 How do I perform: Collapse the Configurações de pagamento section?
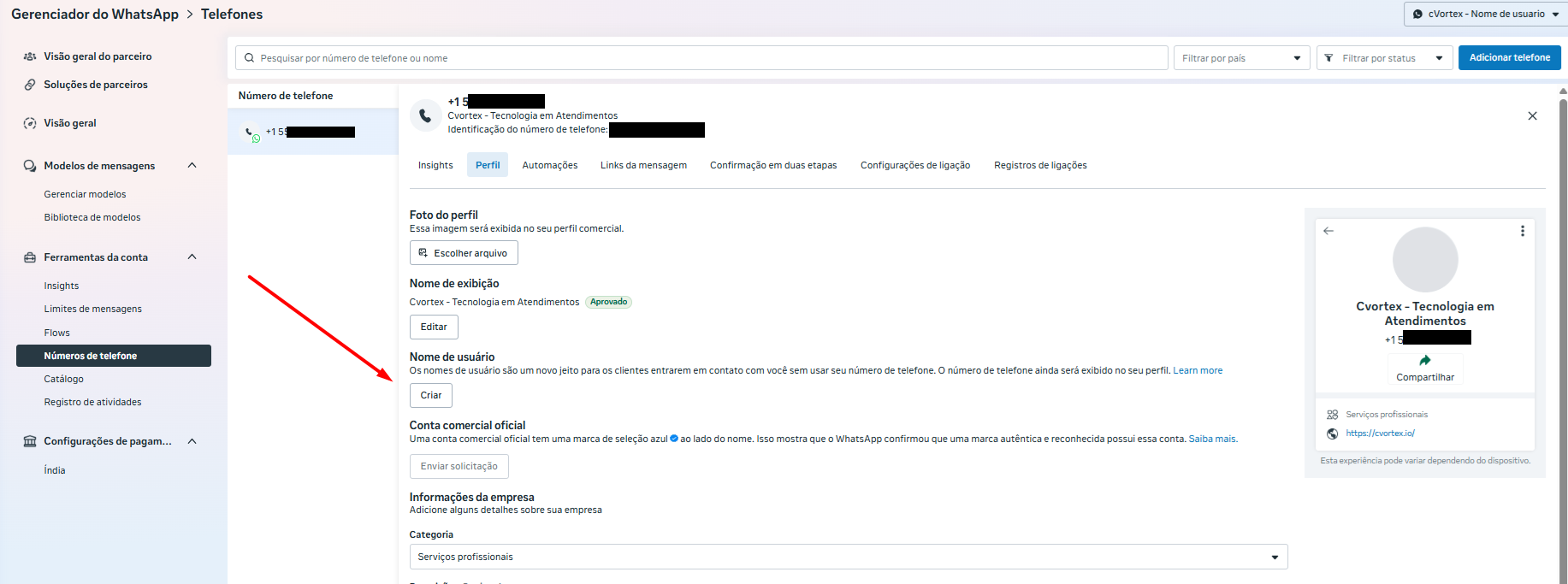(192, 441)
